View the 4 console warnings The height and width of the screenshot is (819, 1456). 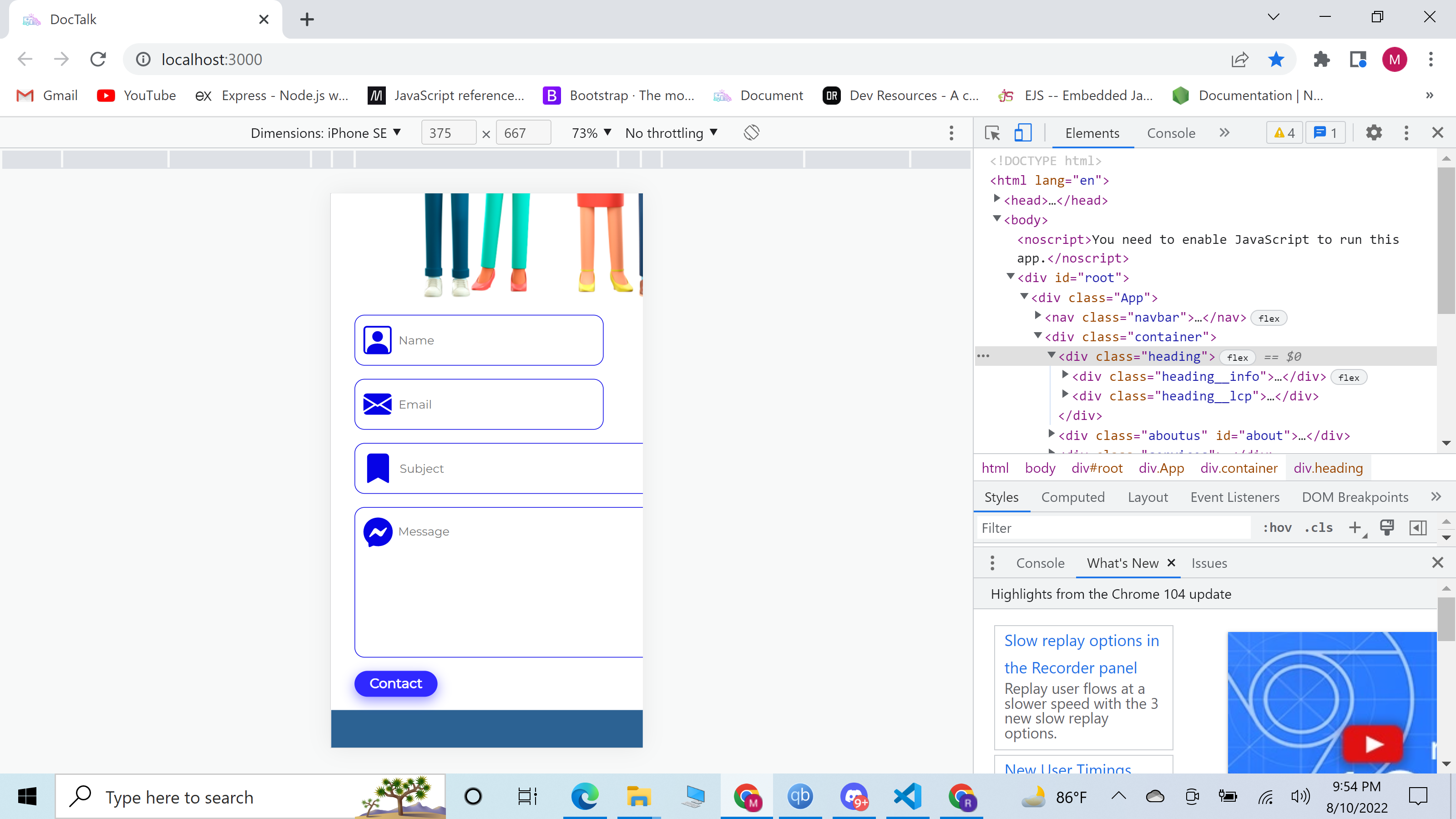click(1284, 132)
